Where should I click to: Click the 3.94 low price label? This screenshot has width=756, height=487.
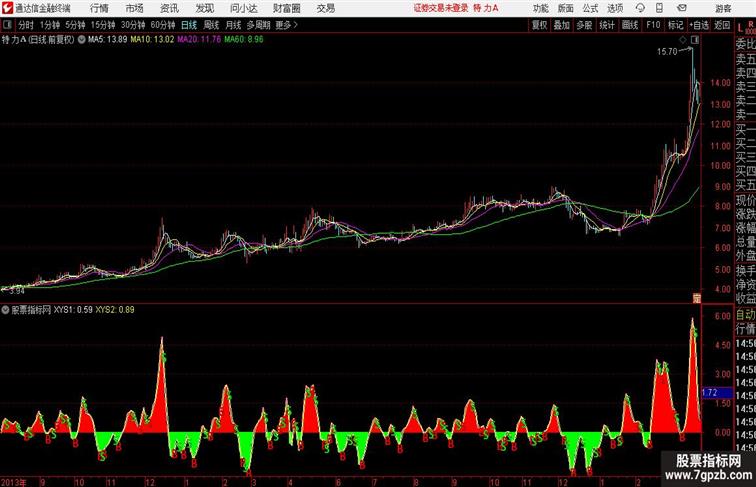point(17,291)
